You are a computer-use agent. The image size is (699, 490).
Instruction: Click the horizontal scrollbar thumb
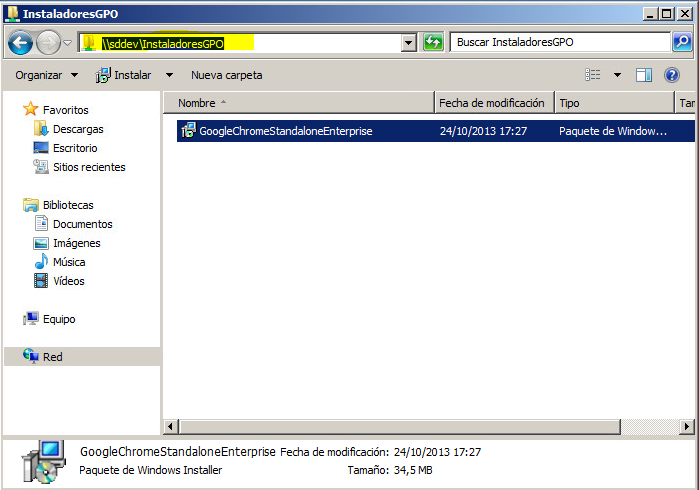tap(399, 427)
